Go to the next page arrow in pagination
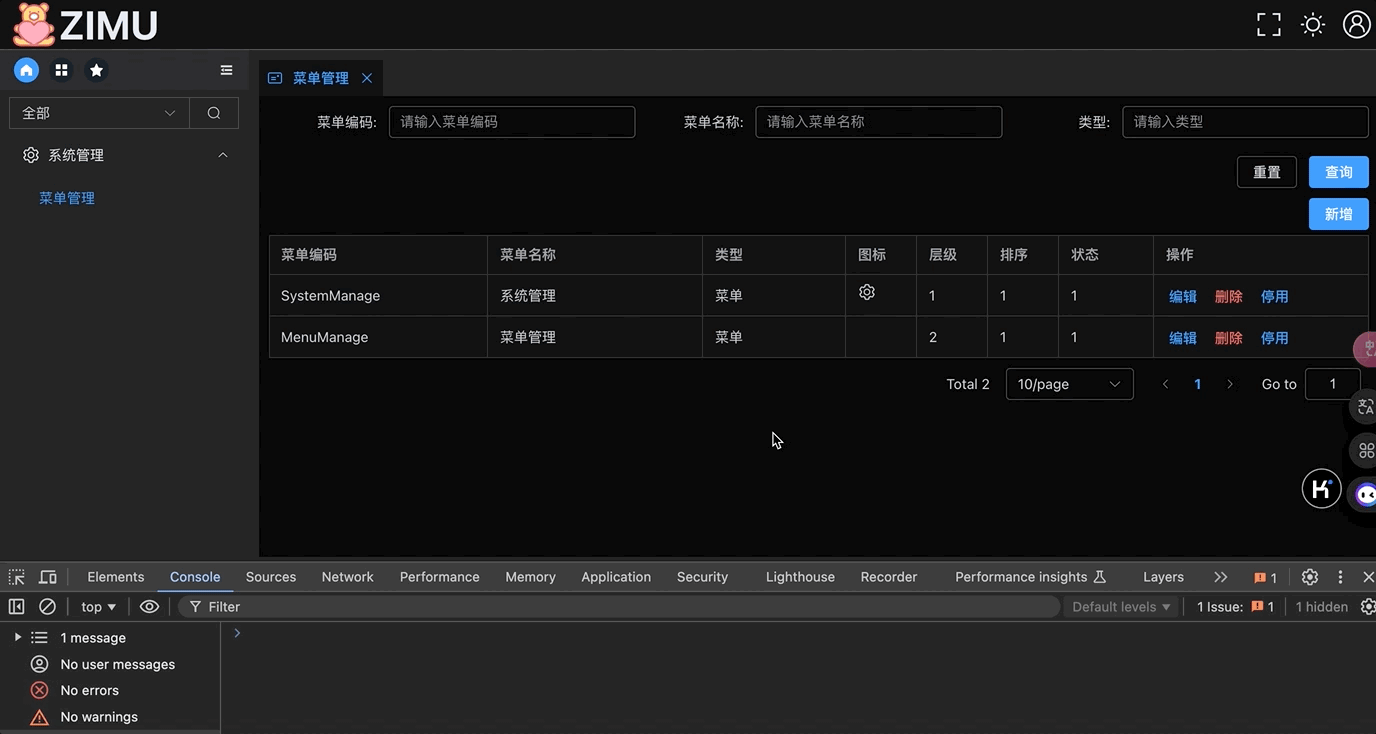Image resolution: width=1376 pixels, height=734 pixels. tap(1230, 384)
